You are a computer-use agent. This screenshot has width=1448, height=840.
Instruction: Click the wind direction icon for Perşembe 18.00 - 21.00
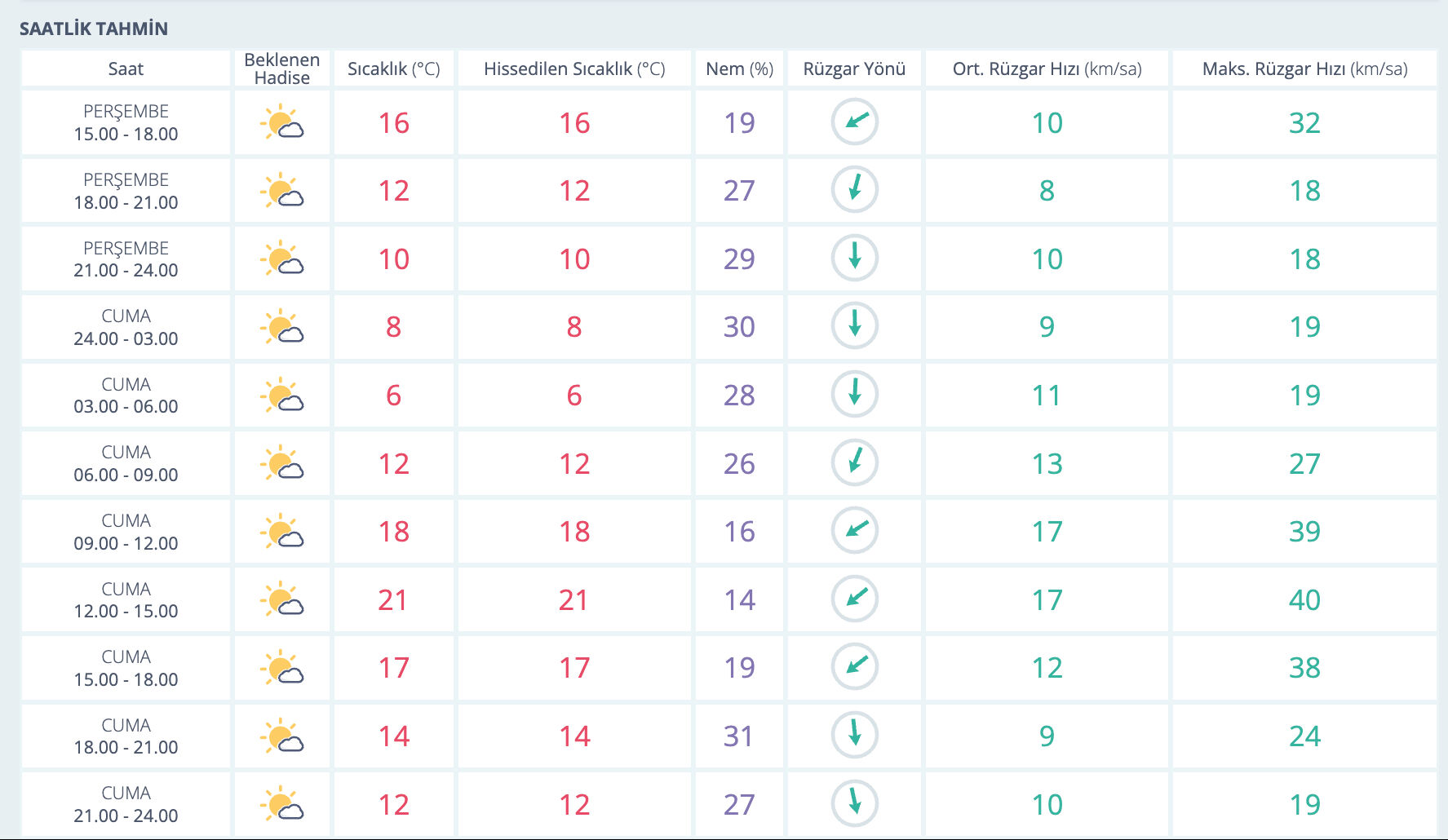pyautogui.click(x=854, y=190)
